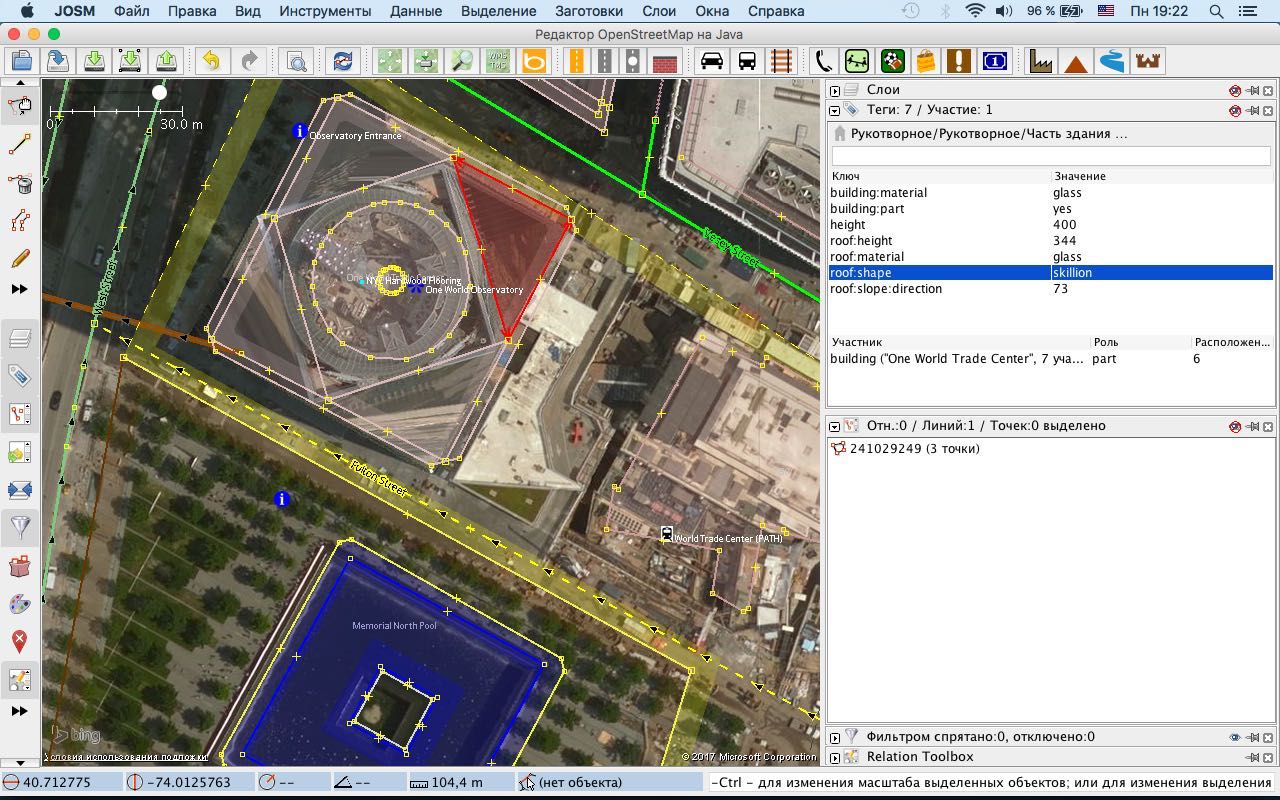Collapse the Теги panel
This screenshot has width=1280, height=800.
pos(835,110)
